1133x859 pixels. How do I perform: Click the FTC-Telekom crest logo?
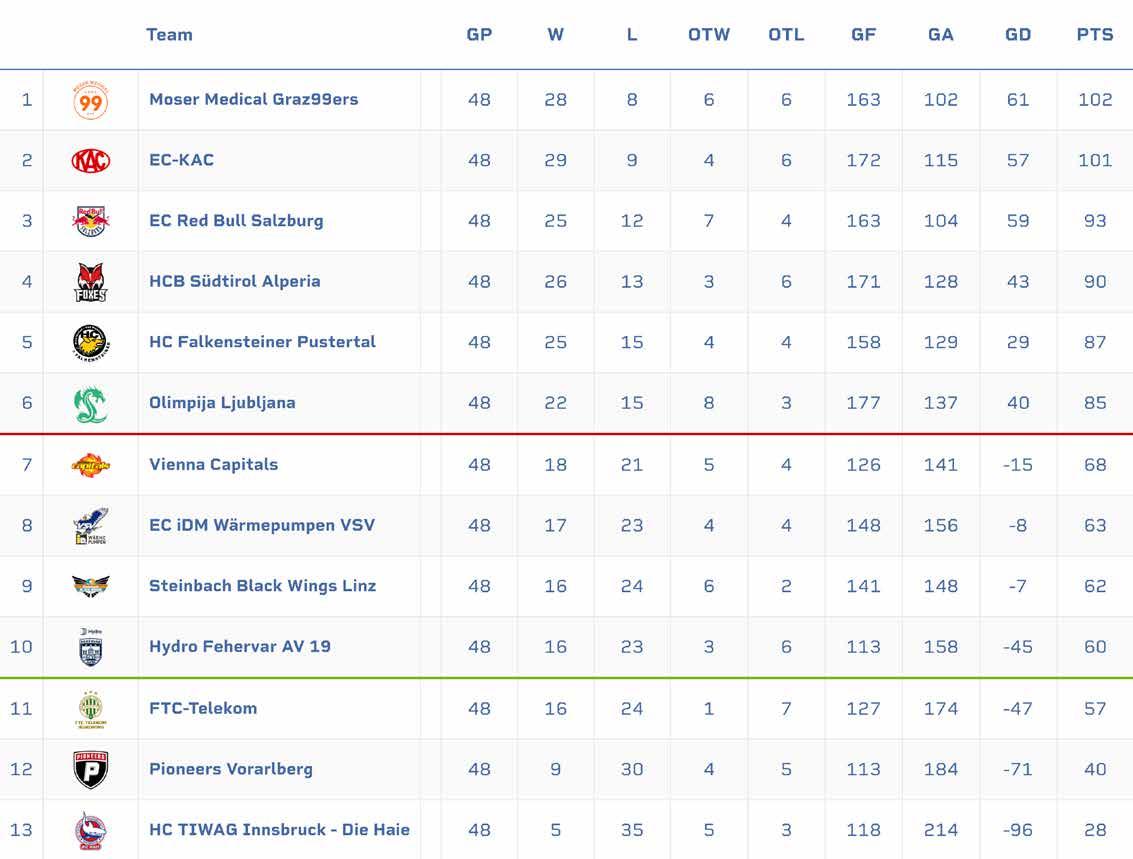[91, 709]
